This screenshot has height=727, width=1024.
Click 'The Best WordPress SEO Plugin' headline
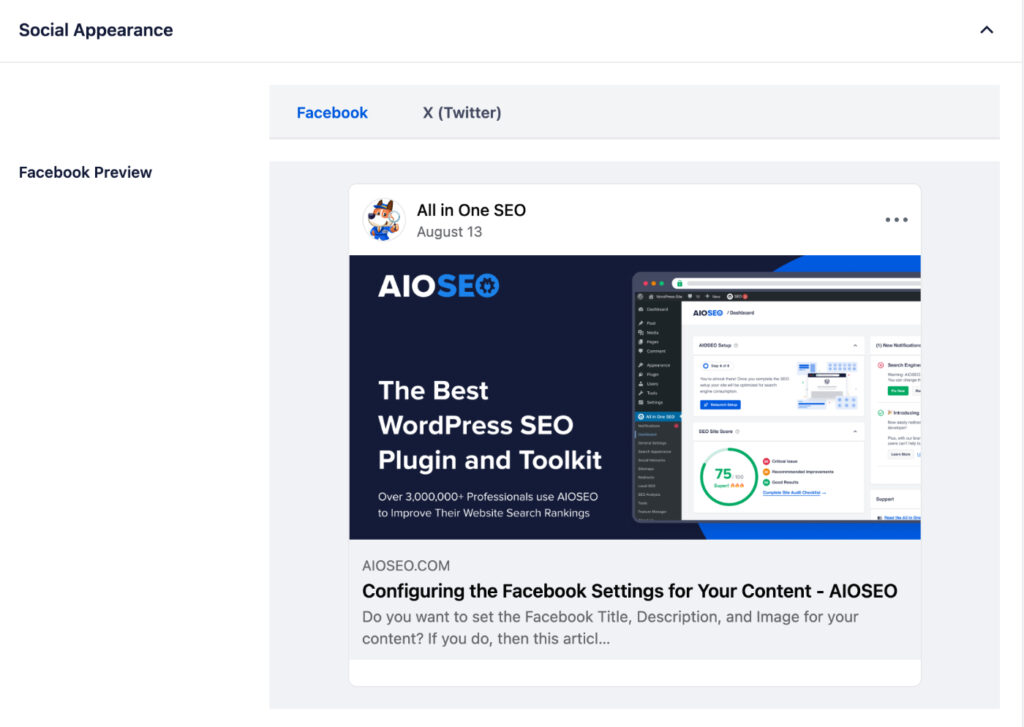click(489, 425)
